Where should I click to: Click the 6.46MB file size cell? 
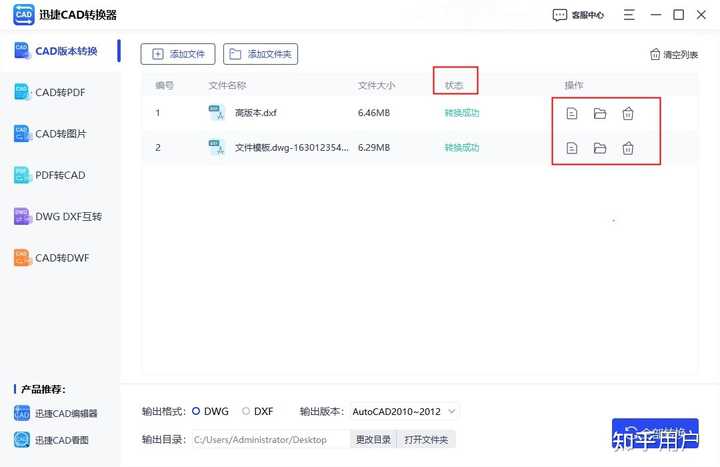point(374,113)
